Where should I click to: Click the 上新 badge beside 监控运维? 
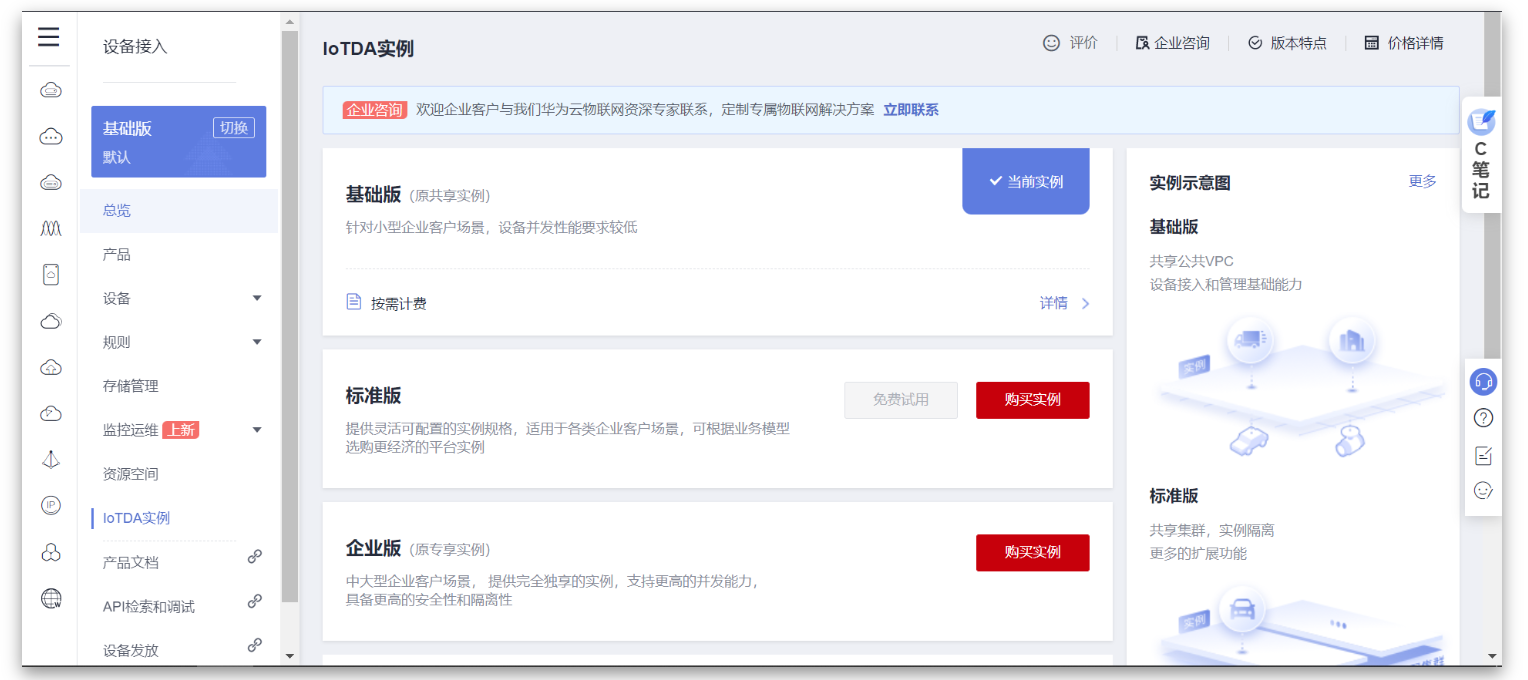point(180,430)
